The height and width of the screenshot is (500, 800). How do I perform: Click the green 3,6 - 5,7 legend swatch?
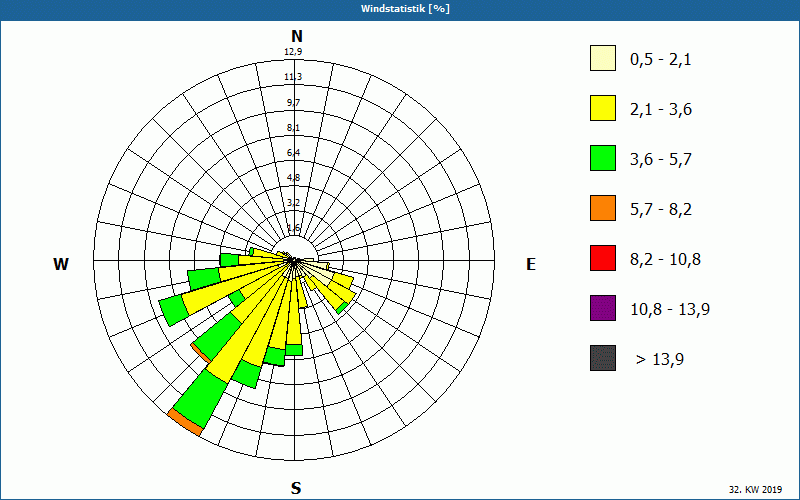pos(603,158)
